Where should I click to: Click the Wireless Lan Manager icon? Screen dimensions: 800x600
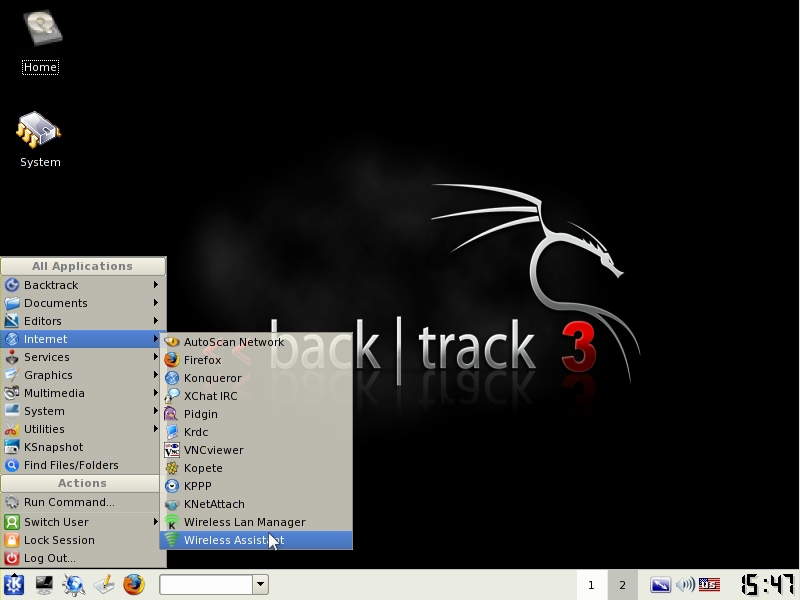(172, 522)
